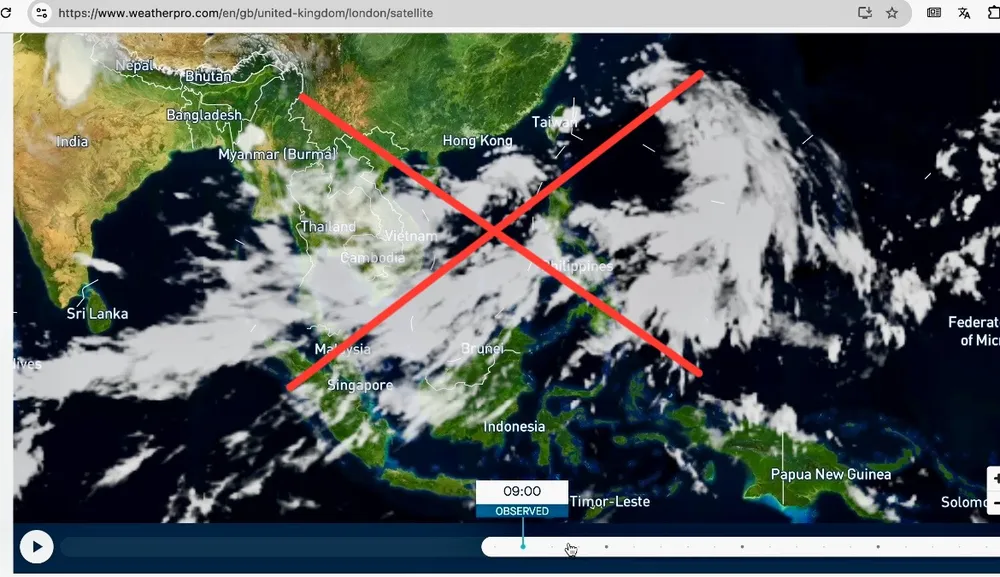Click the install app icon in address bar
The height and width of the screenshot is (577, 1000).
[865, 13]
